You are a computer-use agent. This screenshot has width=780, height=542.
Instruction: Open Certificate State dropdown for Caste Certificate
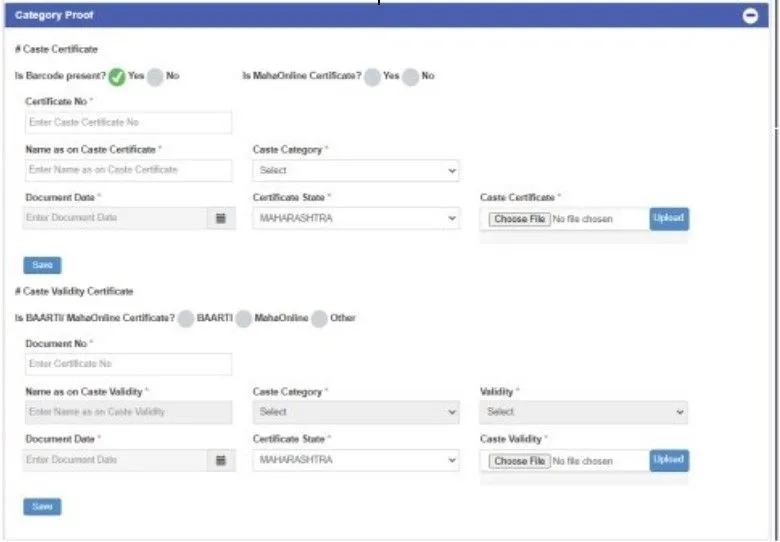click(x=355, y=218)
